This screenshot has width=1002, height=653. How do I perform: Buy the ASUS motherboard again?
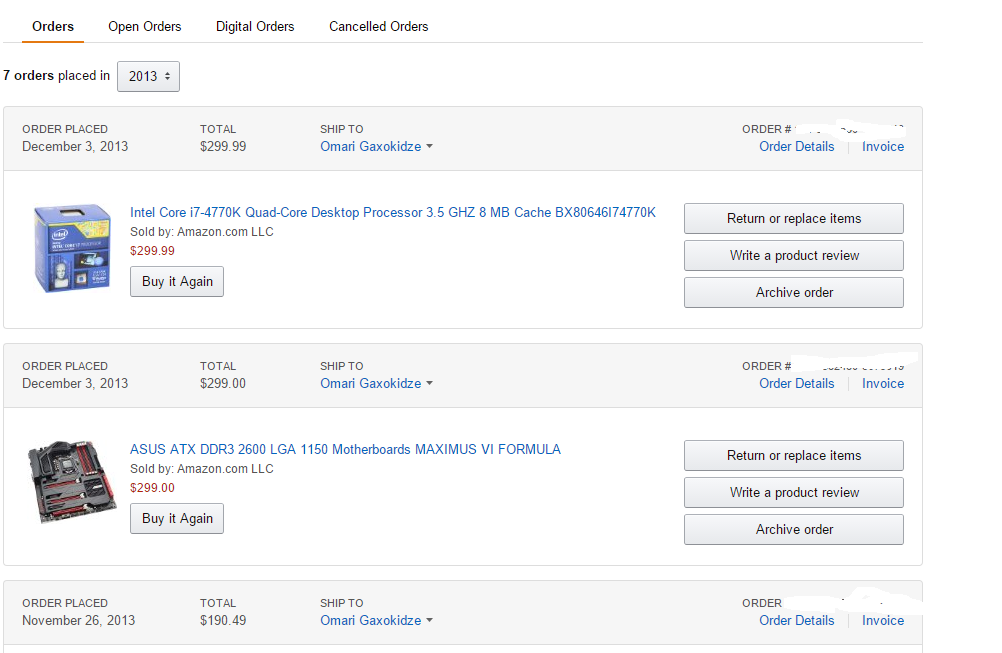coord(177,518)
